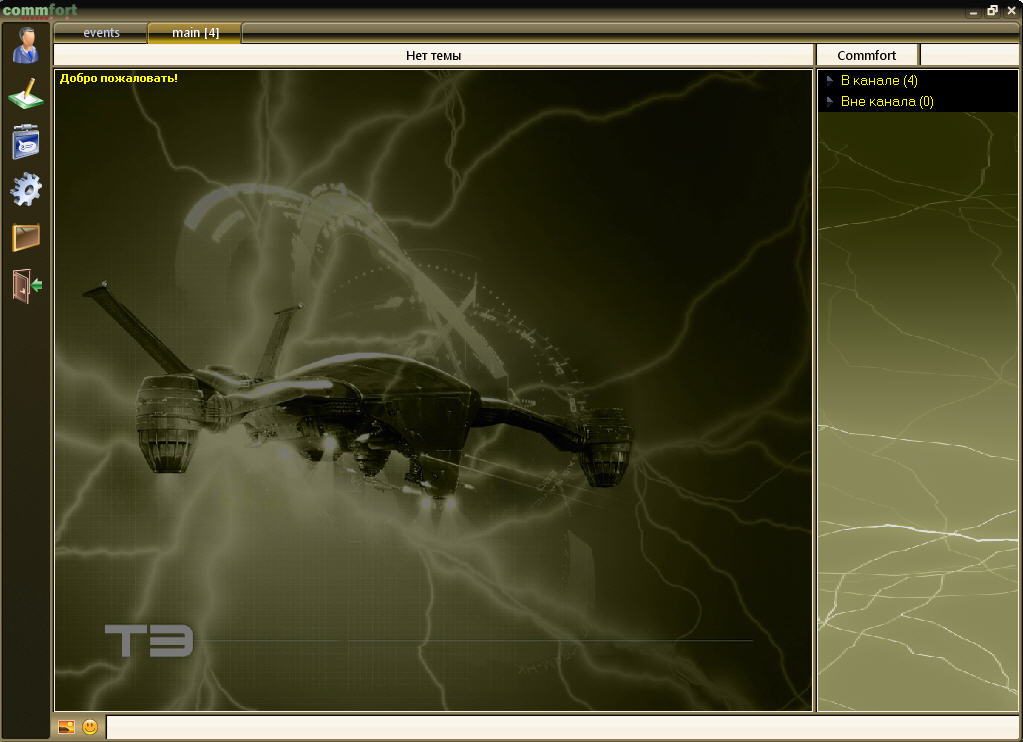Expand the 'Вне канала (0)' arrow

[829, 101]
